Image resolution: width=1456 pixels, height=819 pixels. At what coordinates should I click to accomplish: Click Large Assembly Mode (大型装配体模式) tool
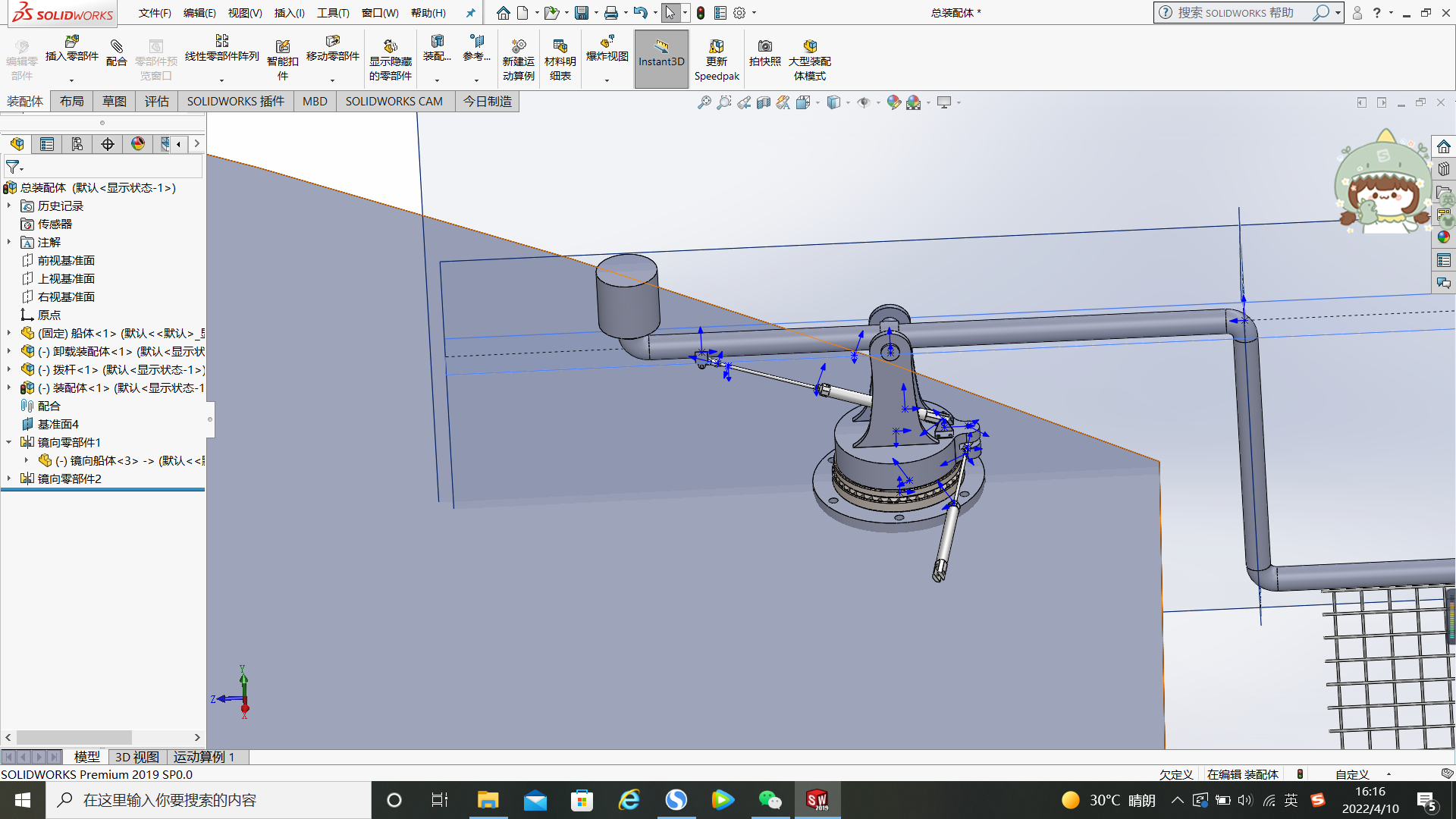pos(809,59)
